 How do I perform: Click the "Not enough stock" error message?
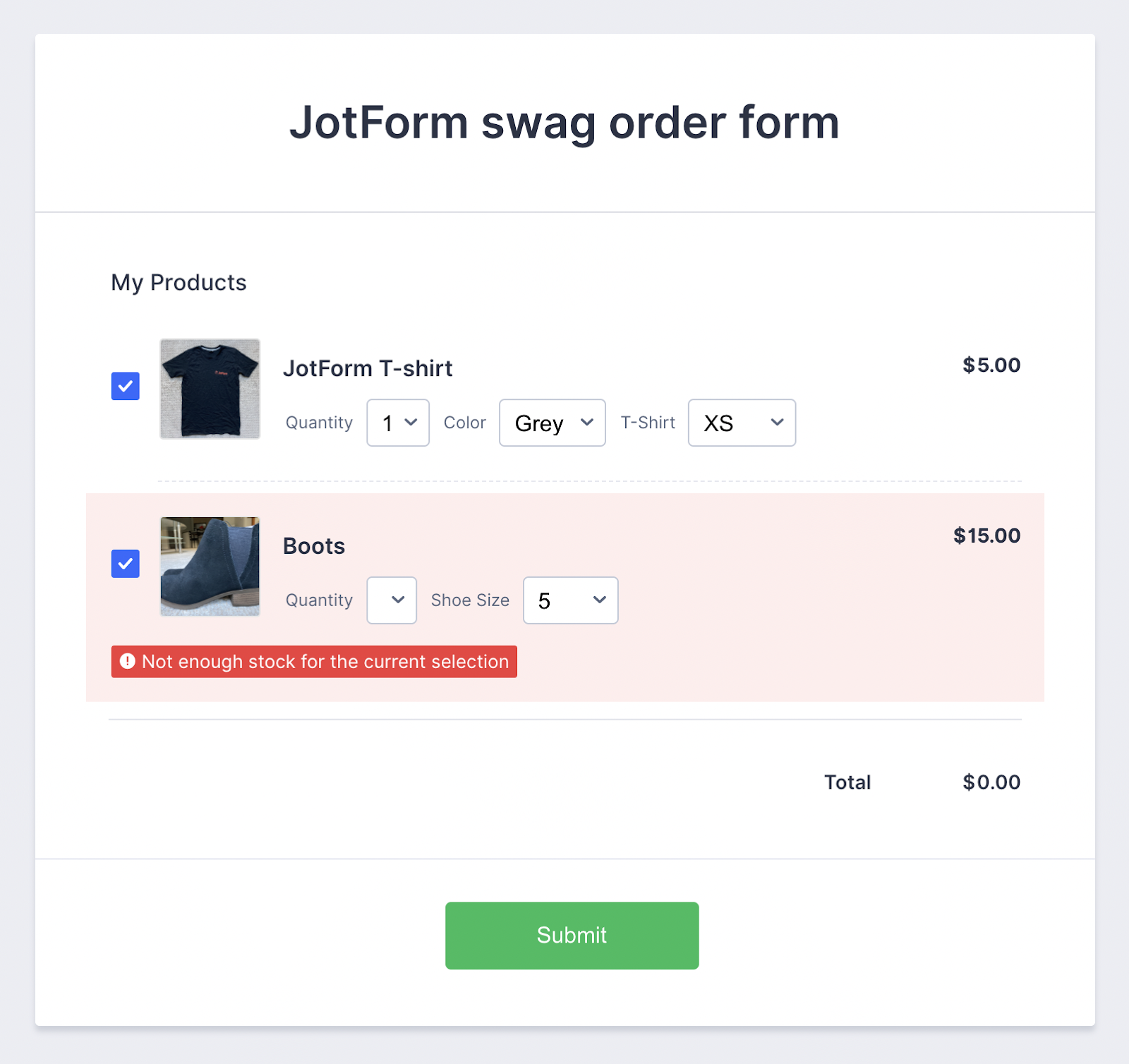click(325, 662)
